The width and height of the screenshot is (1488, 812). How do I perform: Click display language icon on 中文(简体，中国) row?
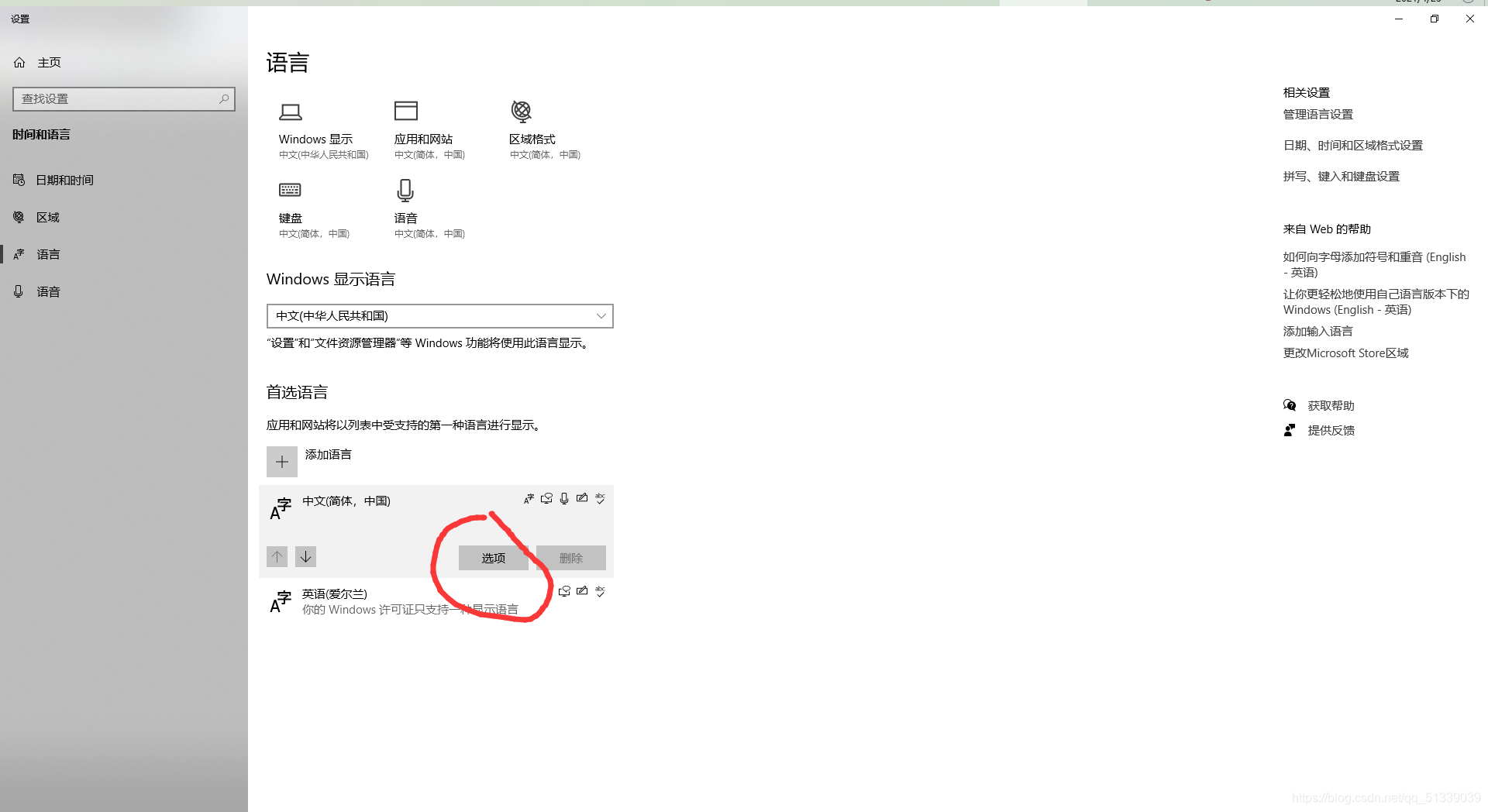tap(529, 498)
